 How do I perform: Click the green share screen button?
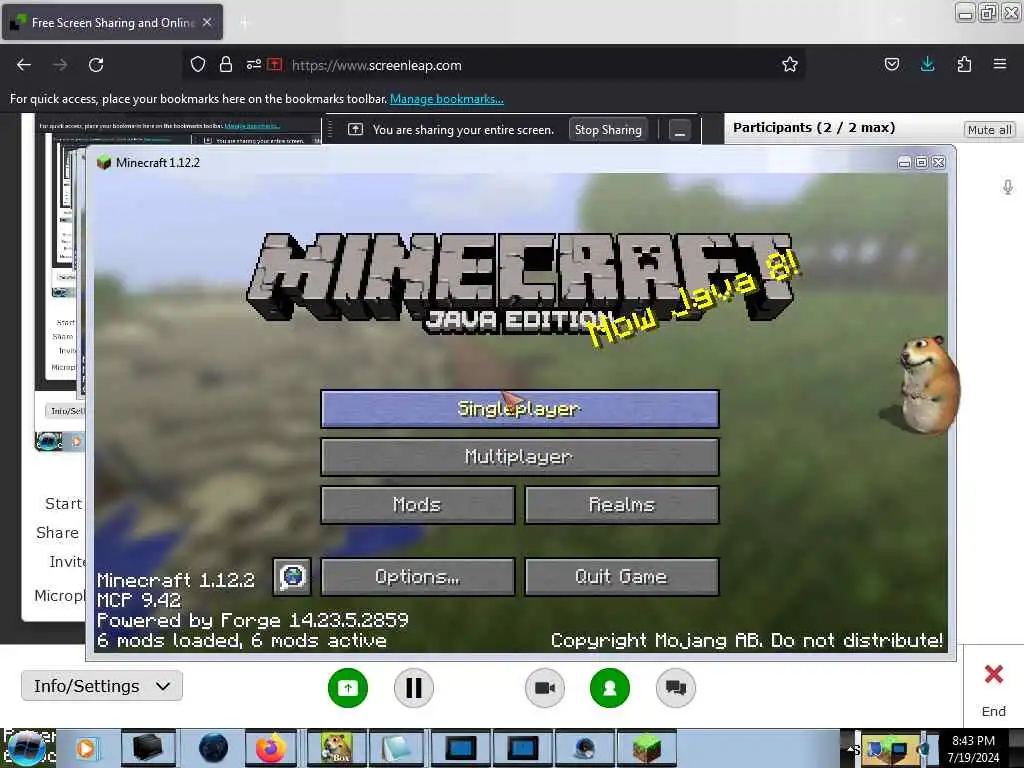(x=347, y=688)
